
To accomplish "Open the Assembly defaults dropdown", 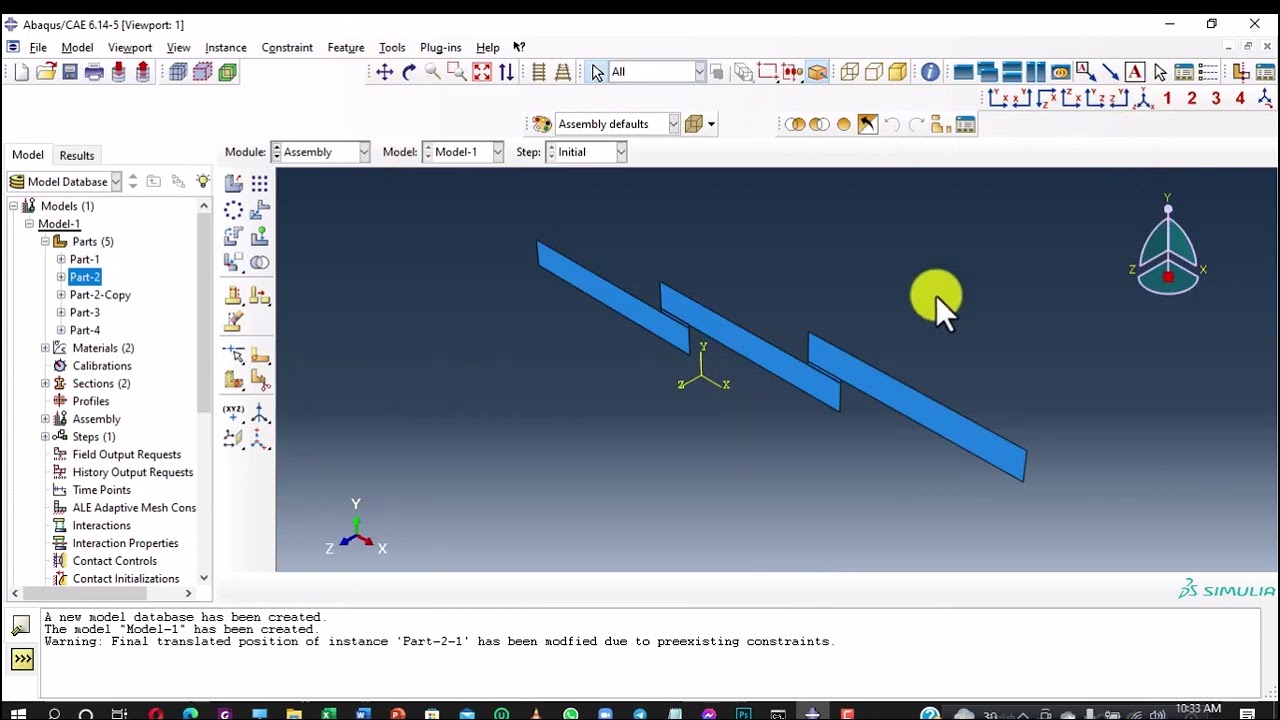I will [x=617, y=124].
